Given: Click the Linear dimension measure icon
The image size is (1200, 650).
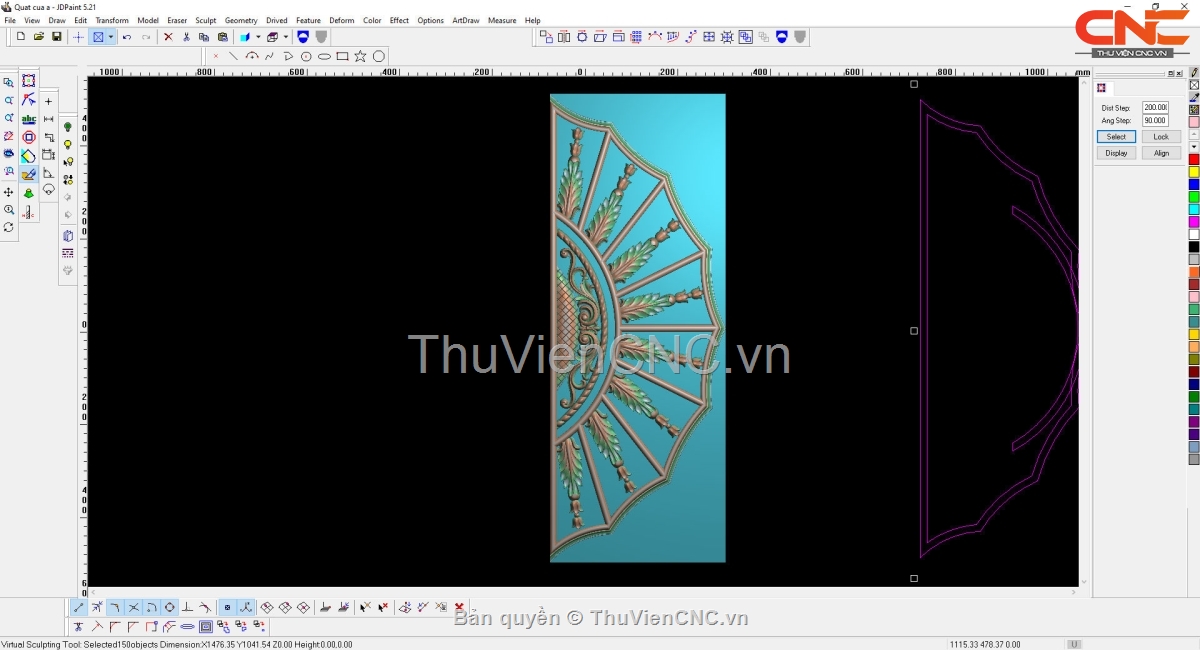Looking at the screenshot, I should click(48, 119).
